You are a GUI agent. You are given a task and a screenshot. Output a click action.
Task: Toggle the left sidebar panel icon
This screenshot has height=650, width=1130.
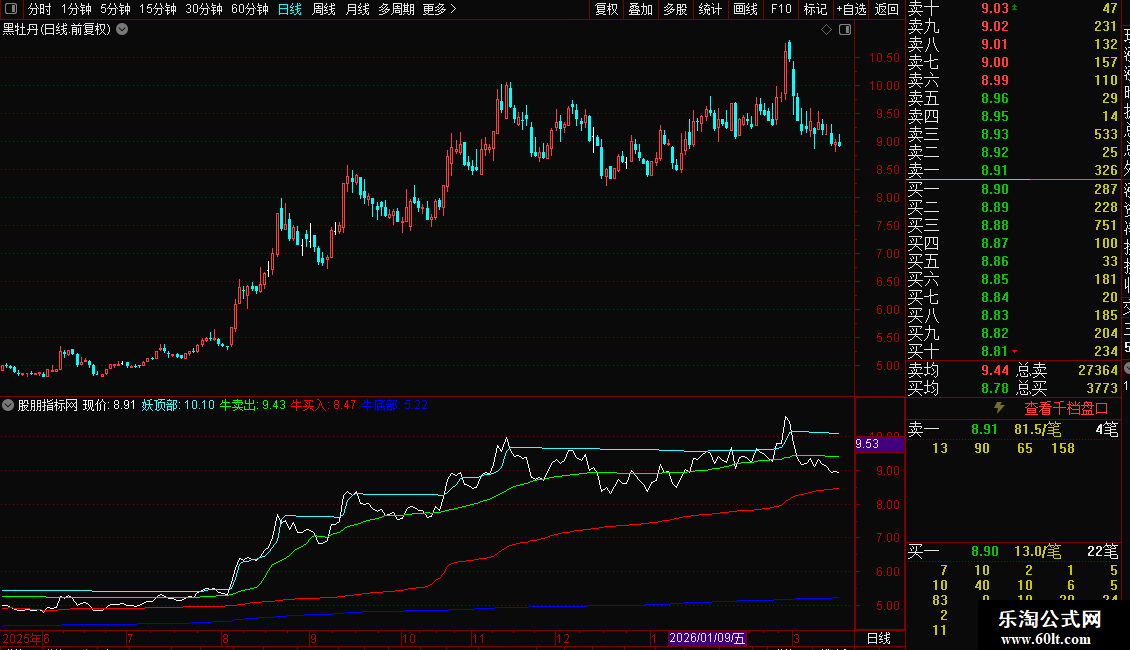coord(11,9)
